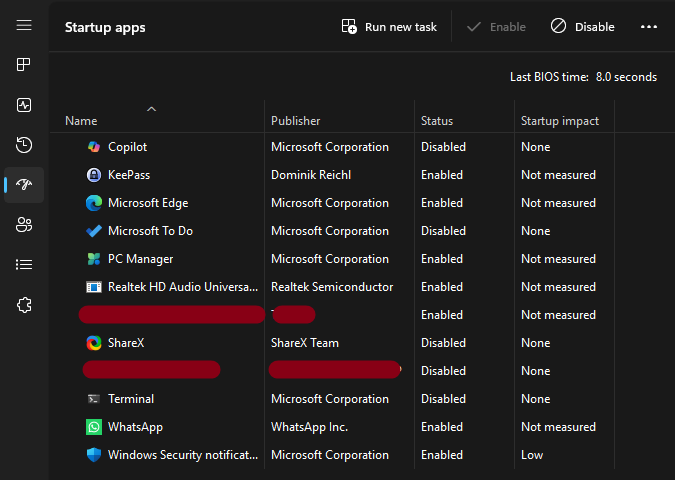Click the Microsoft To Do checkmark icon

[94, 231]
